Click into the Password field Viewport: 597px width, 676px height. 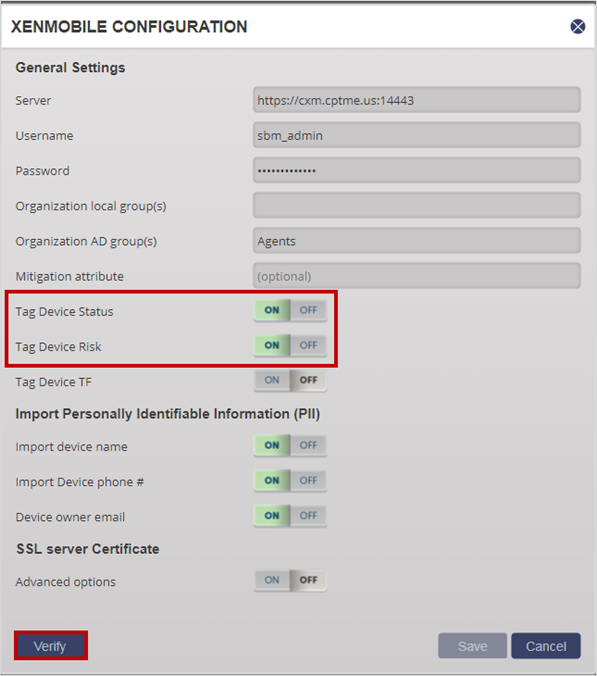point(416,170)
